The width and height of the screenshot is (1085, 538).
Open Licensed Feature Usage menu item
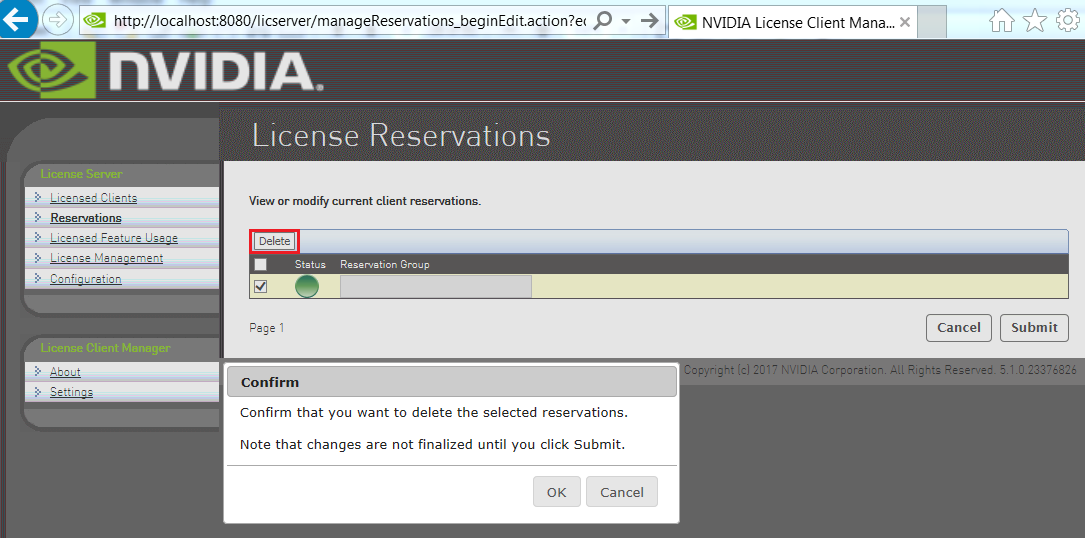(114, 238)
